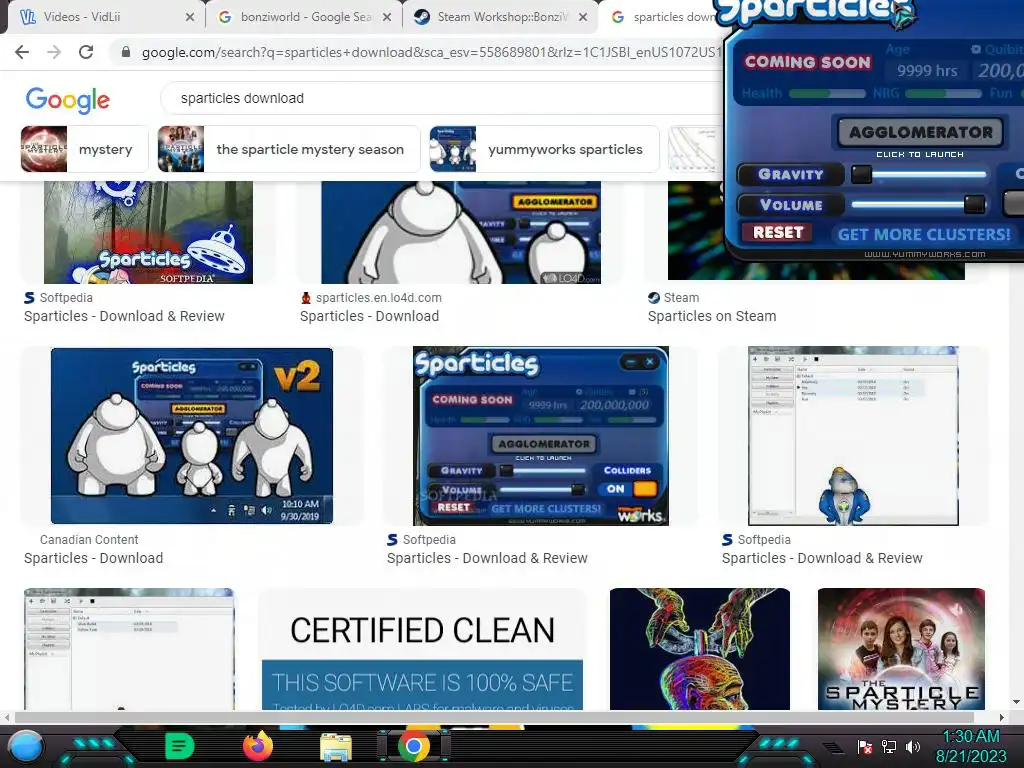Switch to the bonziworld Google Search tab

302,17
